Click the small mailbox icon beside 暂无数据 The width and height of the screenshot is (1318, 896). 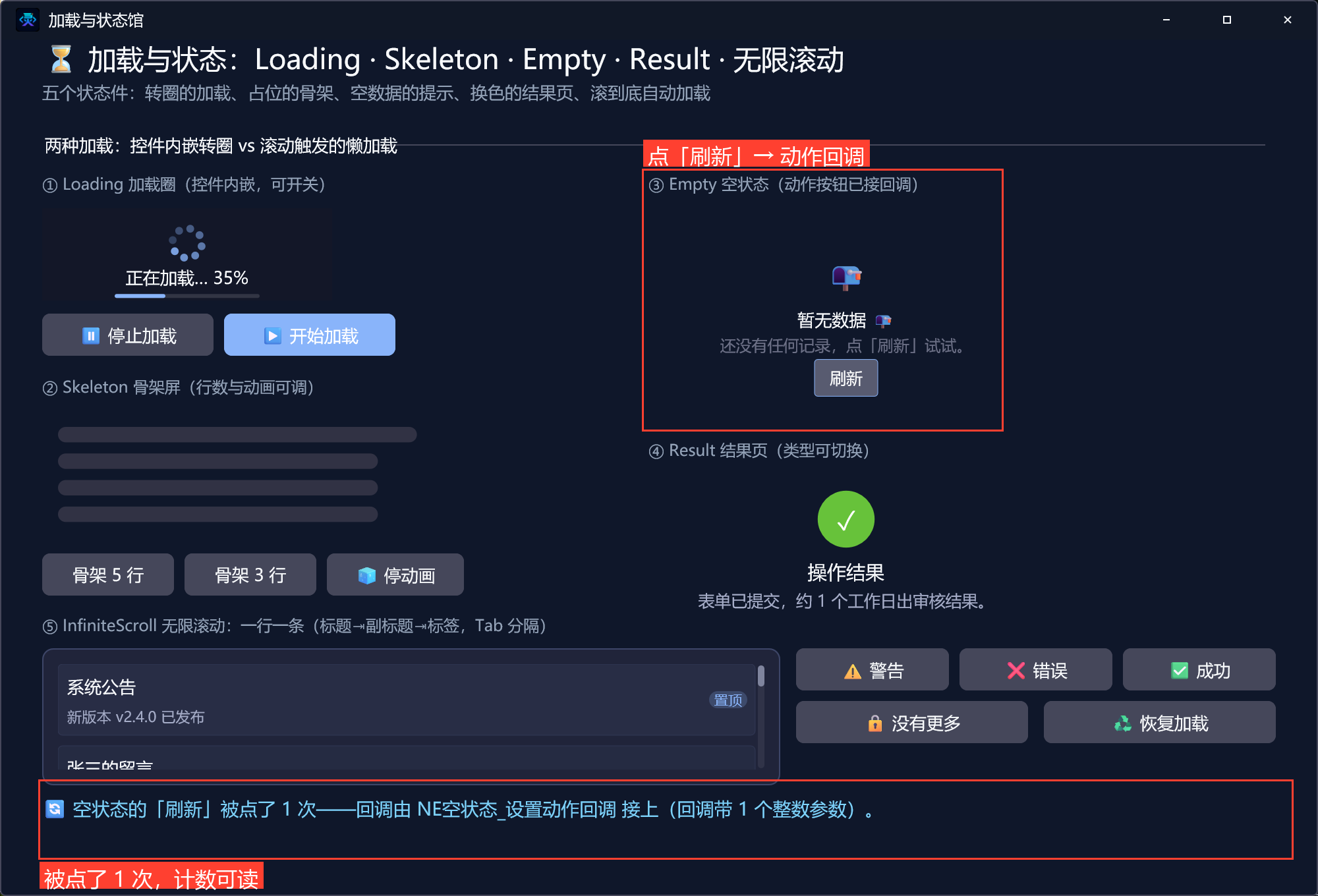click(x=883, y=321)
